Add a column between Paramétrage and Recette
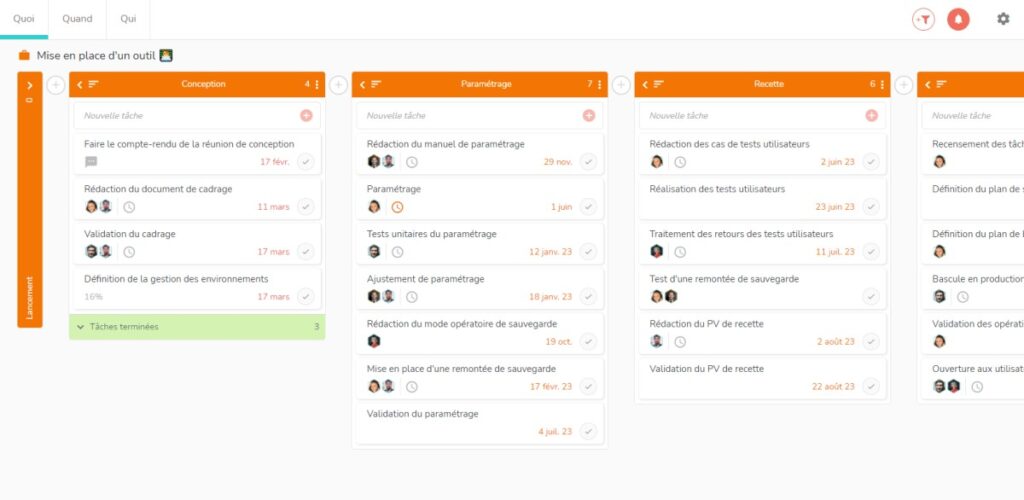The height and width of the screenshot is (500, 1024). 621,85
